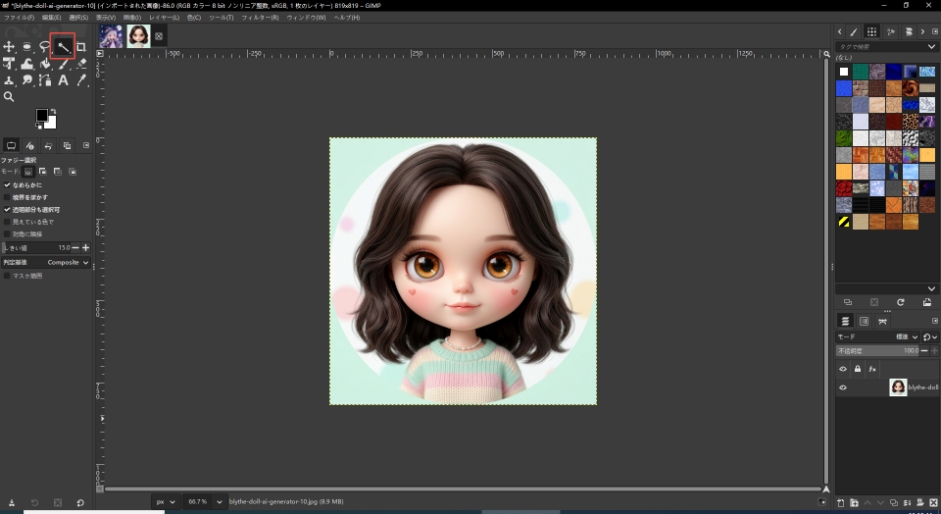This screenshot has height=514, width=941.
Task: Open the レイヤー menu
Action: 164,18
